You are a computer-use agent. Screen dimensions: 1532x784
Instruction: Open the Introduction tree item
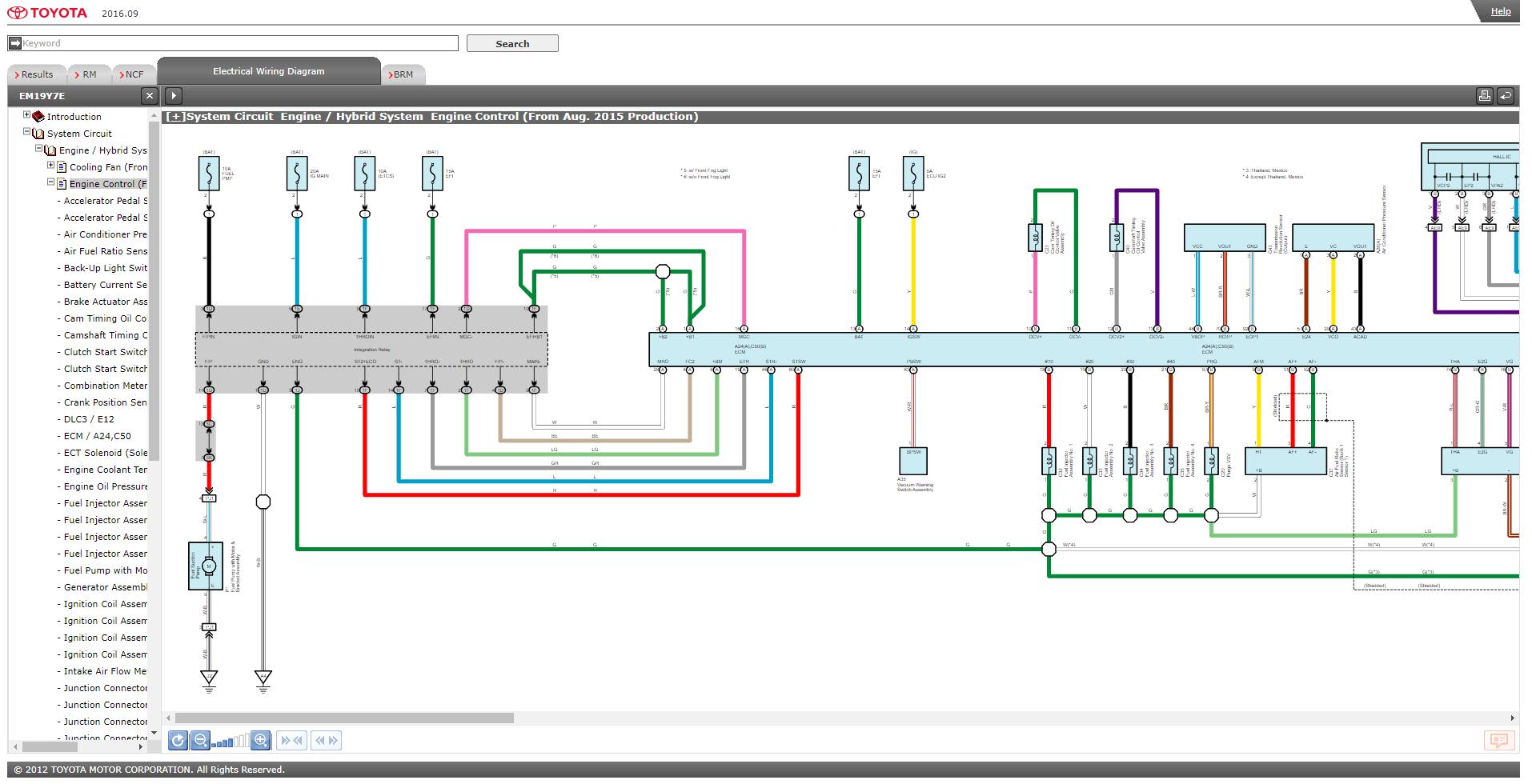click(74, 117)
